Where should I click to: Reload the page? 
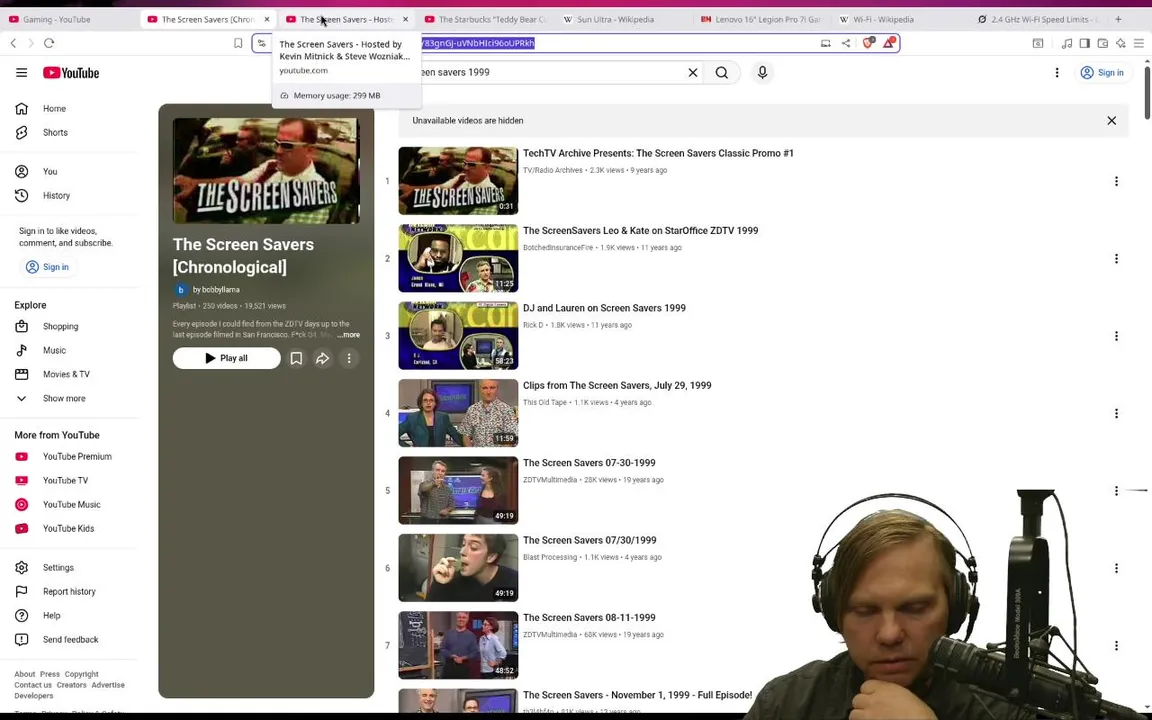coord(49,43)
